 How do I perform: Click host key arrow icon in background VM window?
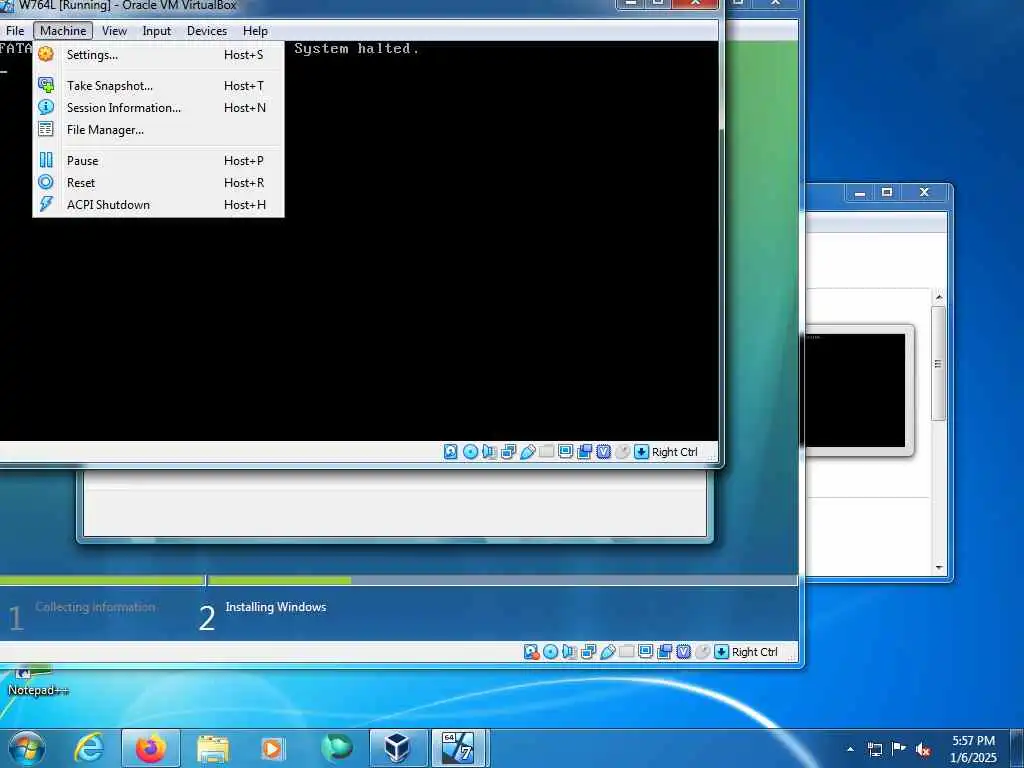(x=722, y=652)
